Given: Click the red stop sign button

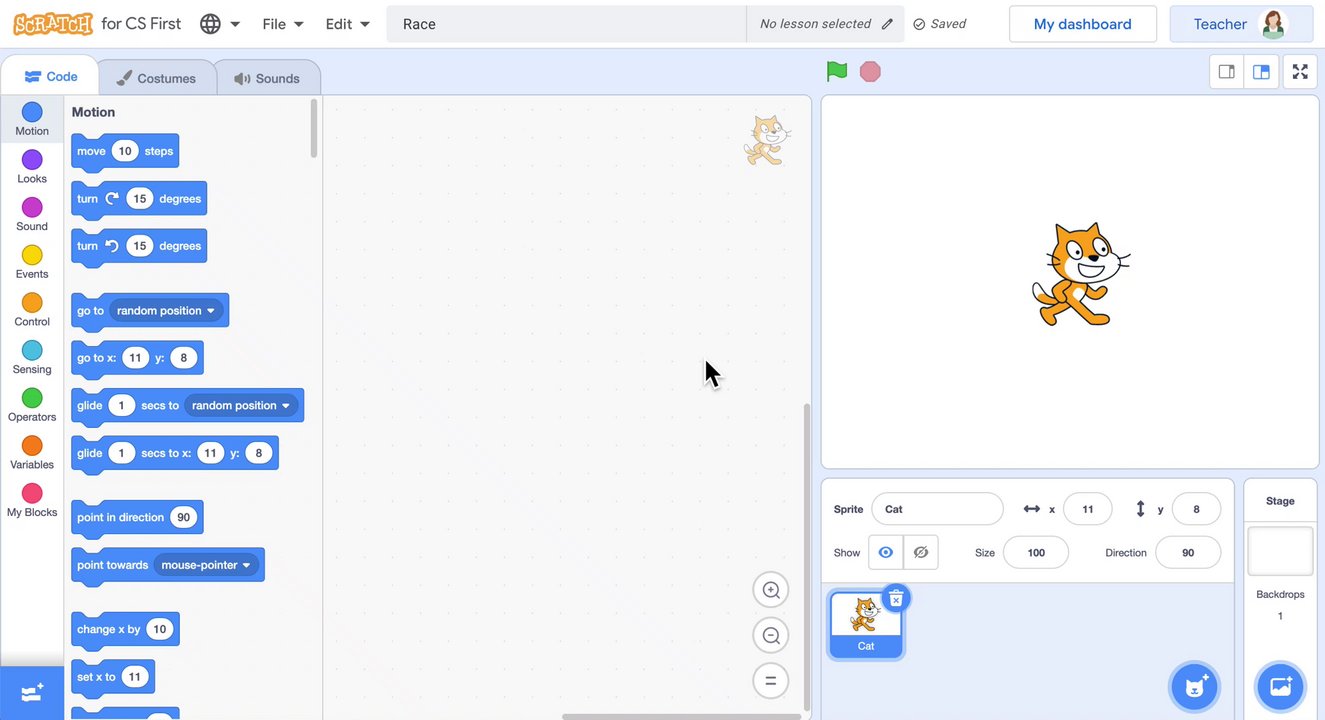Looking at the screenshot, I should (870, 71).
